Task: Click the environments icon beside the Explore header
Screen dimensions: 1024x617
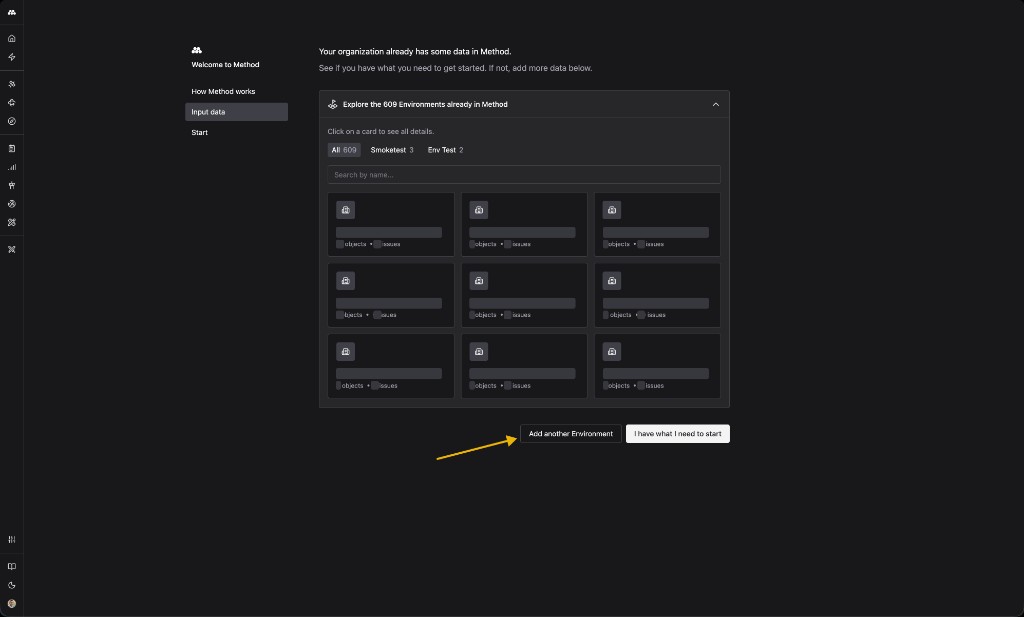Action: (x=332, y=104)
